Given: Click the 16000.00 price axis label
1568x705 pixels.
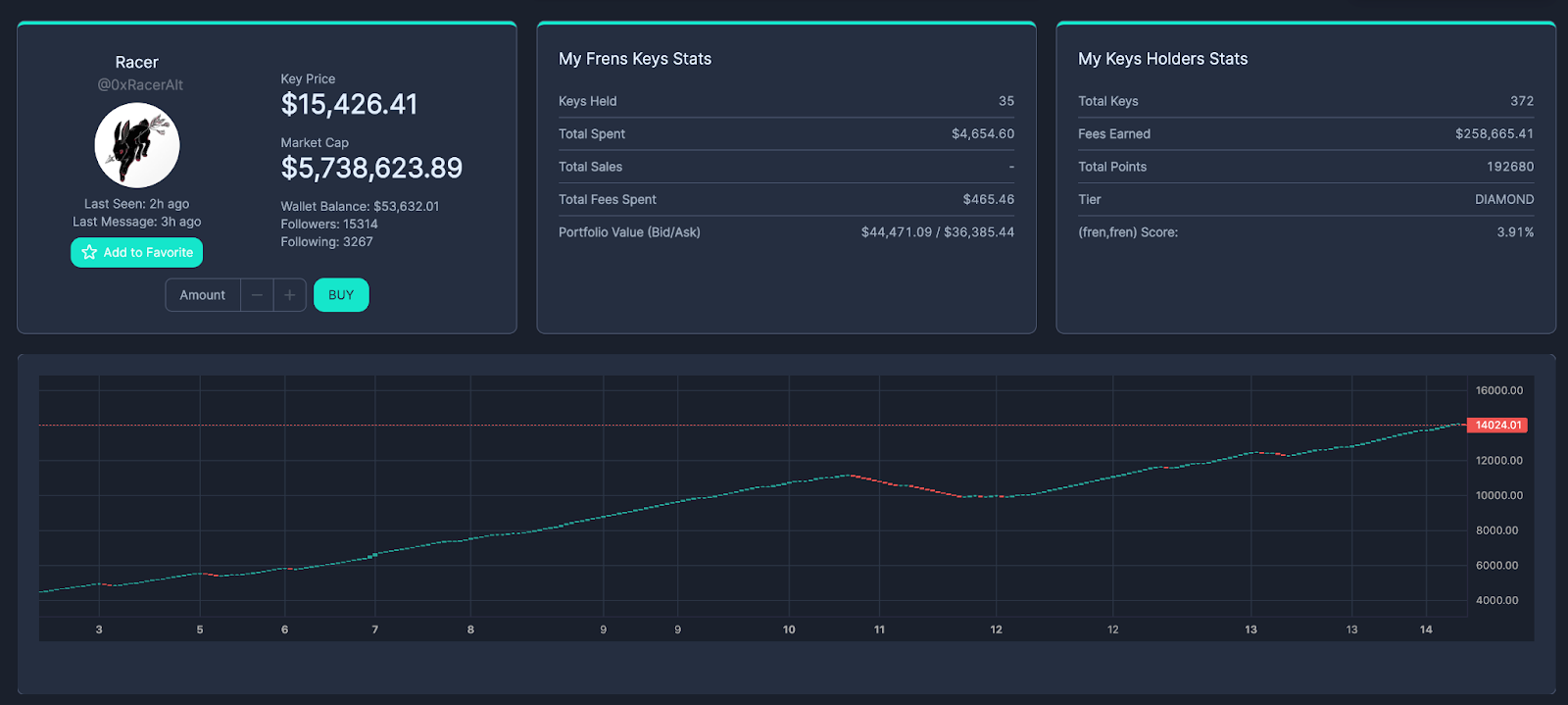Looking at the screenshot, I should point(1499,390).
